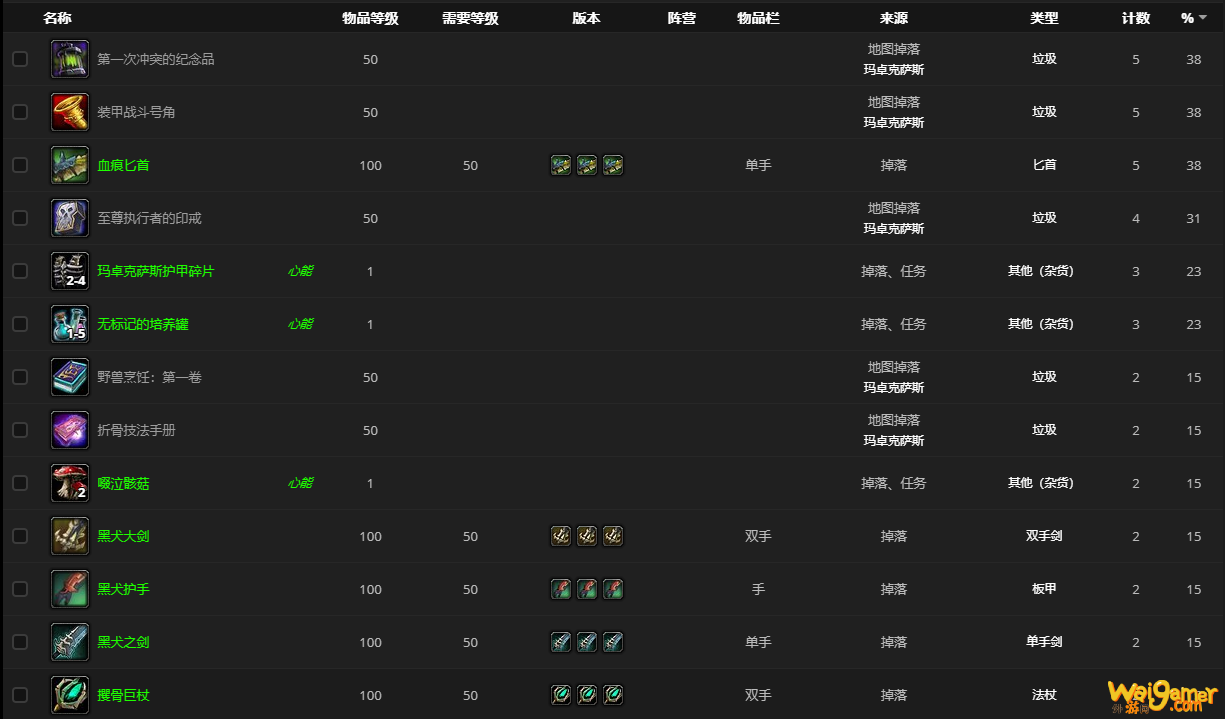Open the 玛卓克萨斯护甲碎片 item link
This screenshot has width=1225, height=719.
click(x=155, y=271)
